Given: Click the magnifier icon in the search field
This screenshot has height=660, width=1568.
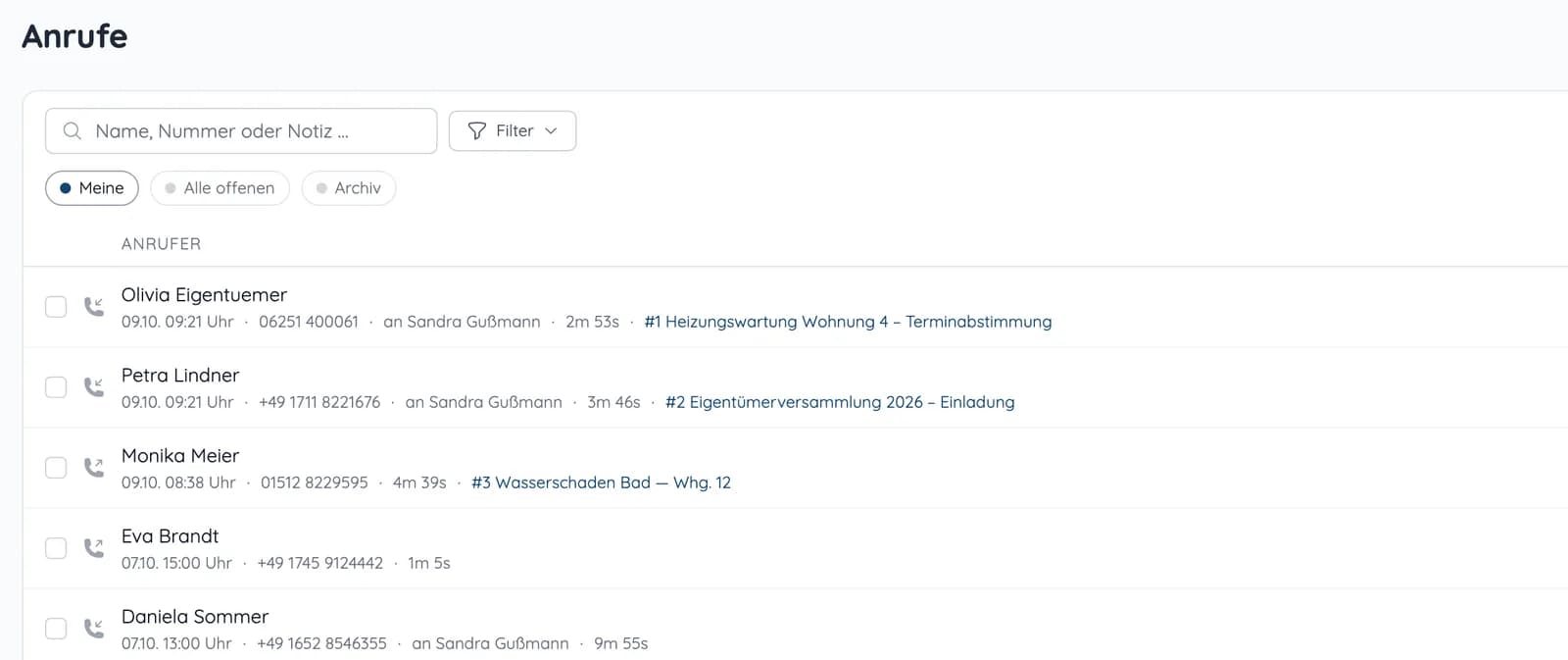Looking at the screenshot, I should pyautogui.click(x=72, y=130).
